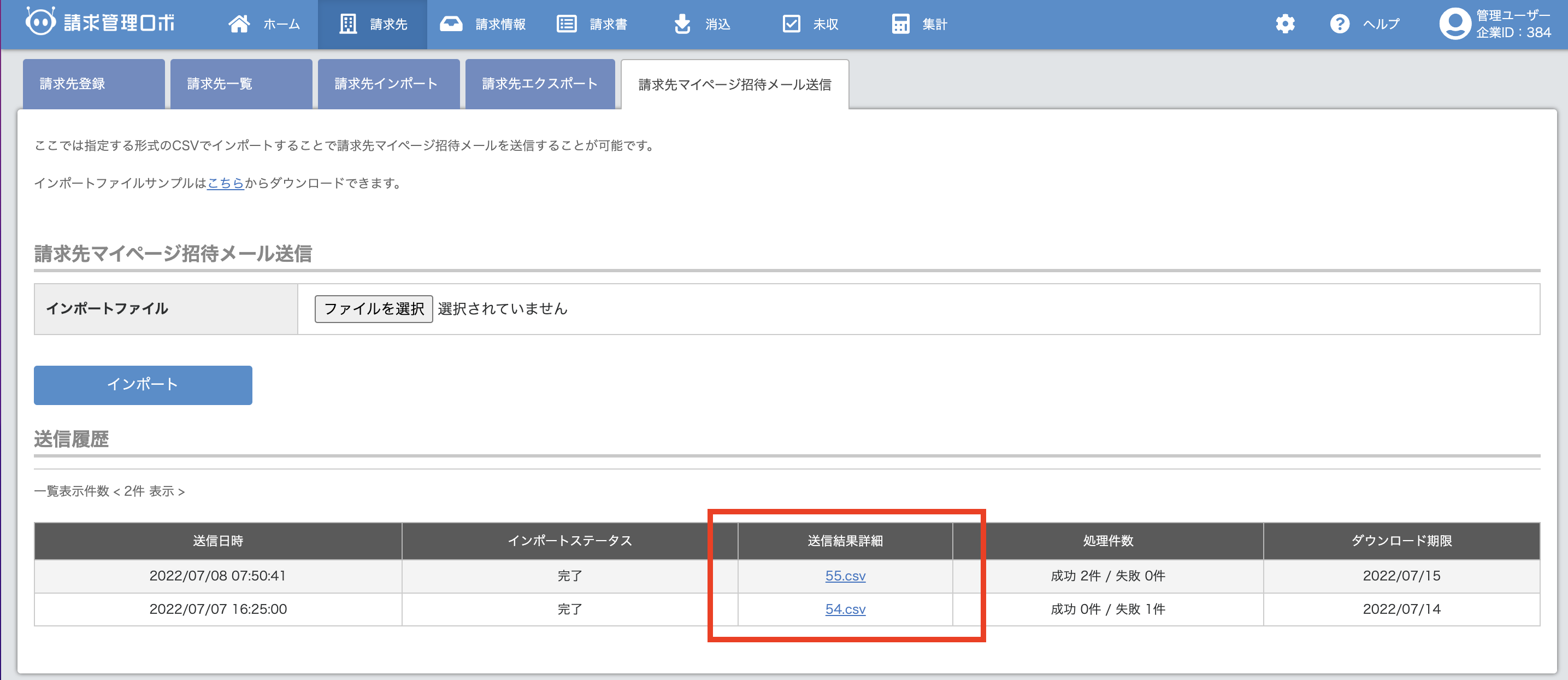
Task: Switch to 請求先登録 tab
Action: (x=93, y=84)
